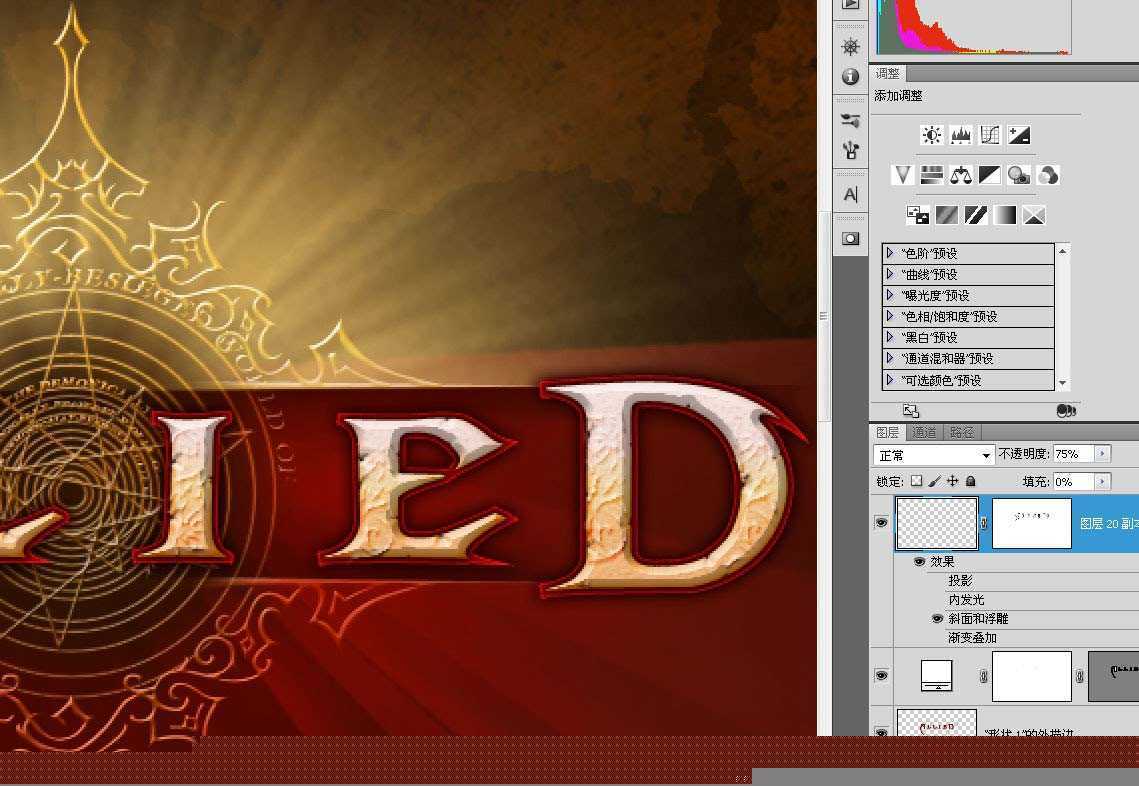Hide the 图层 20 副本 layer
This screenshot has width=1139, height=786.
881,523
